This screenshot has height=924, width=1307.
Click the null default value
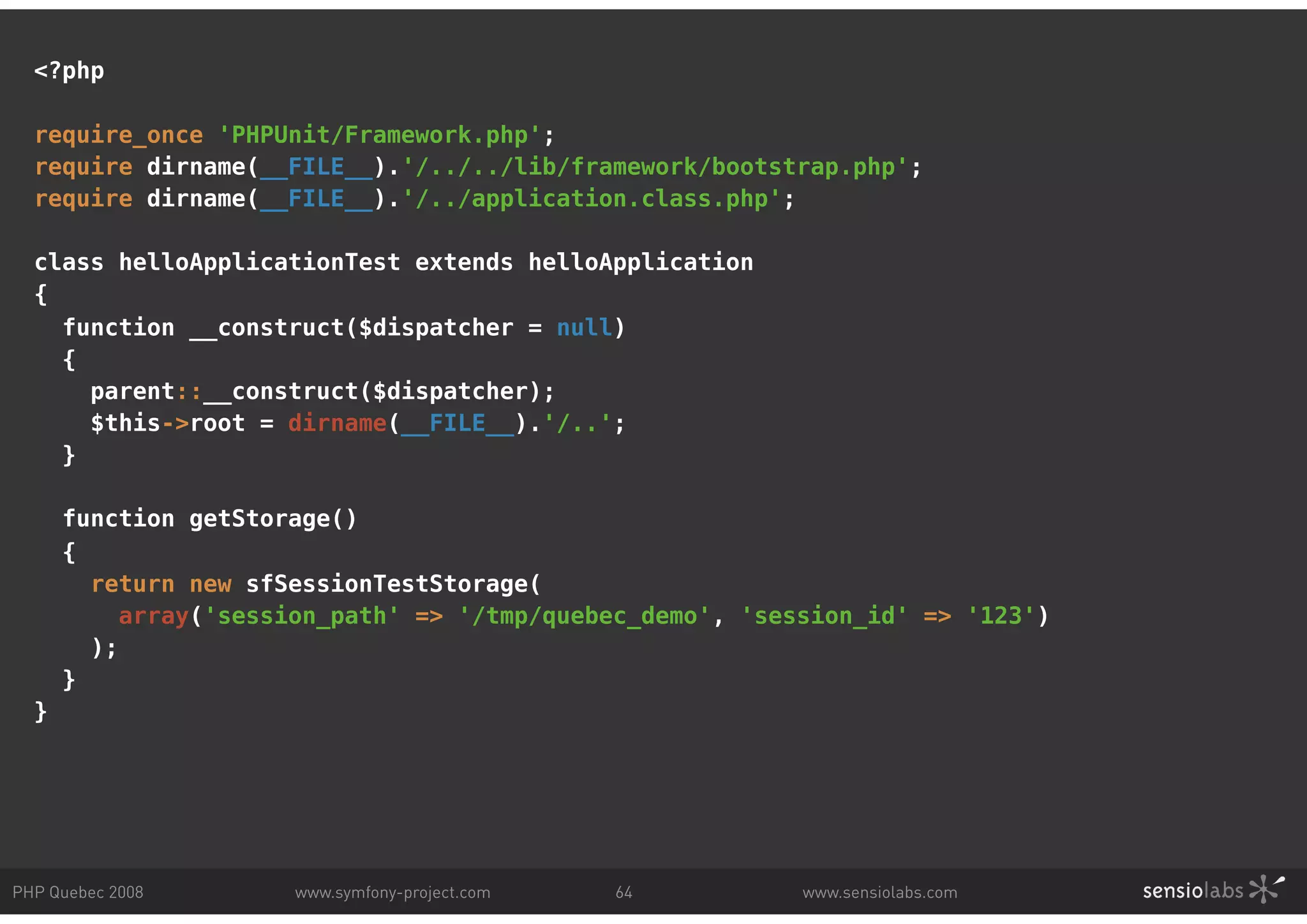tap(584, 328)
